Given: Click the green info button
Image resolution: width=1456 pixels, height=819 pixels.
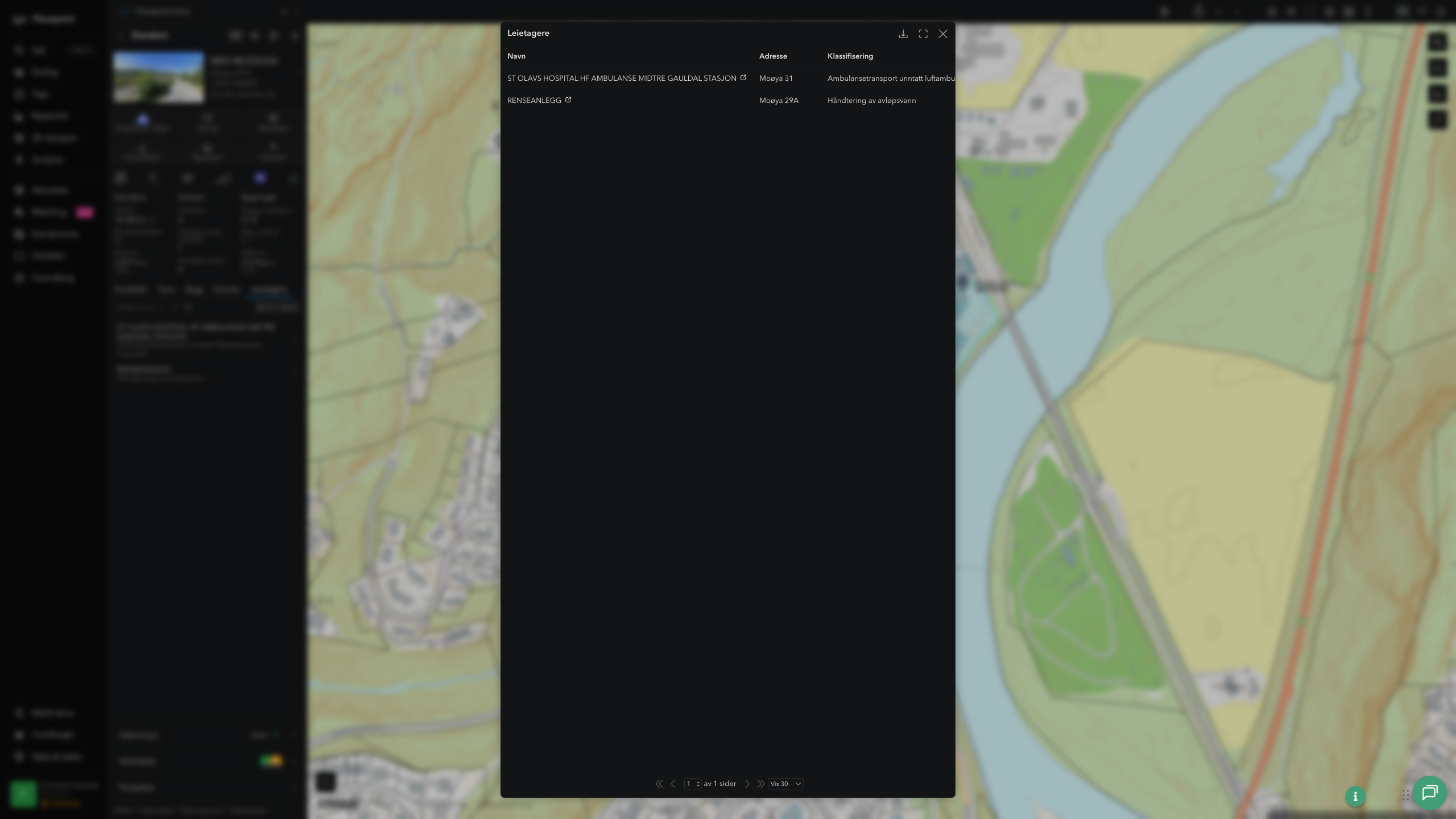Looking at the screenshot, I should pyautogui.click(x=1355, y=796).
